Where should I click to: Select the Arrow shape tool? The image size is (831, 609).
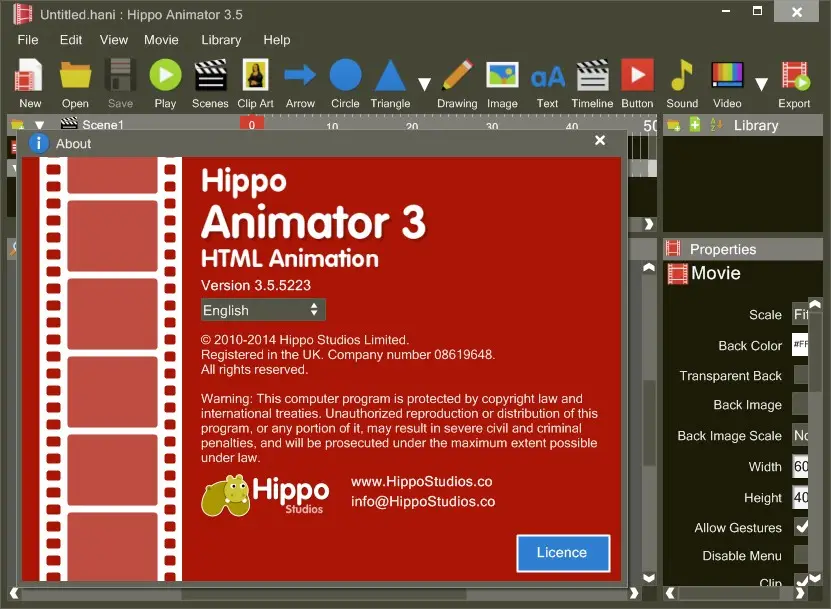click(300, 83)
